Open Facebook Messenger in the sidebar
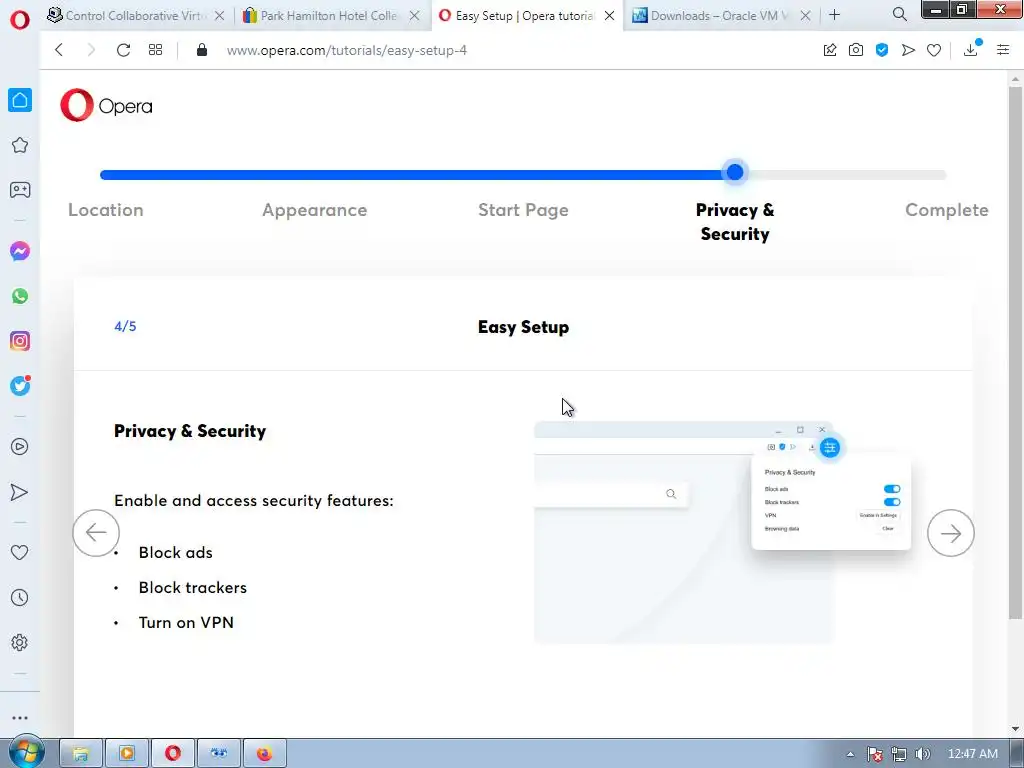The width and height of the screenshot is (1024, 768). (20, 251)
